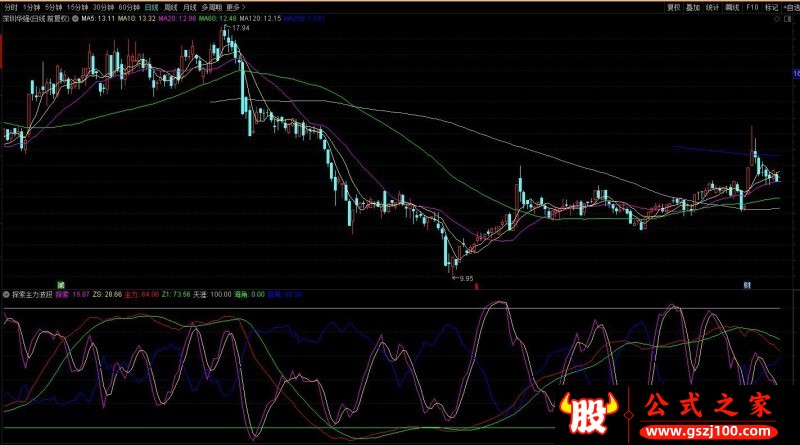The height and width of the screenshot is (445, 800).
Task: Click the green 减 marker on the time axis
Action: tap(61, 285)
